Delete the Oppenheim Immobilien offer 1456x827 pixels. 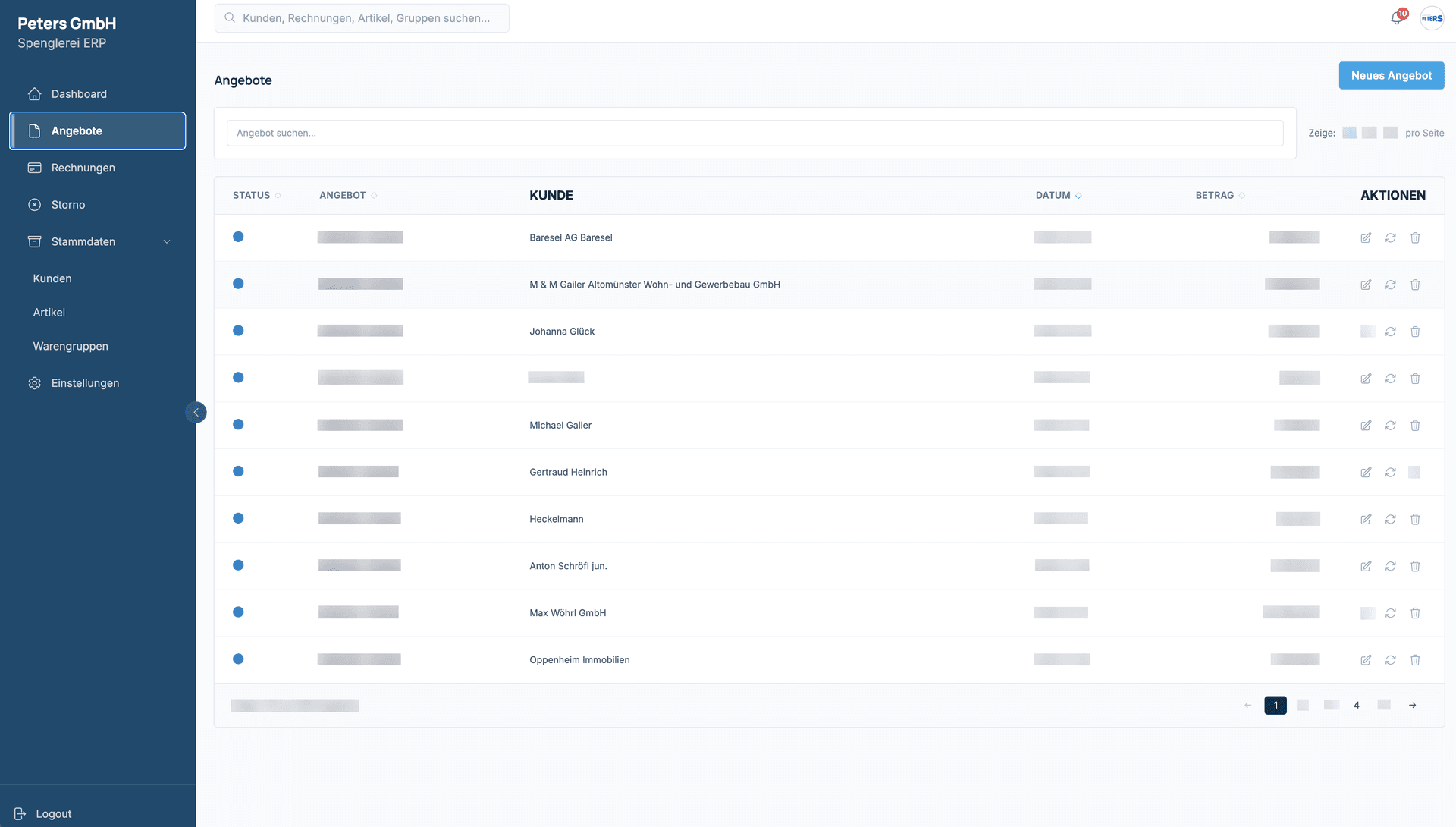1415,660
